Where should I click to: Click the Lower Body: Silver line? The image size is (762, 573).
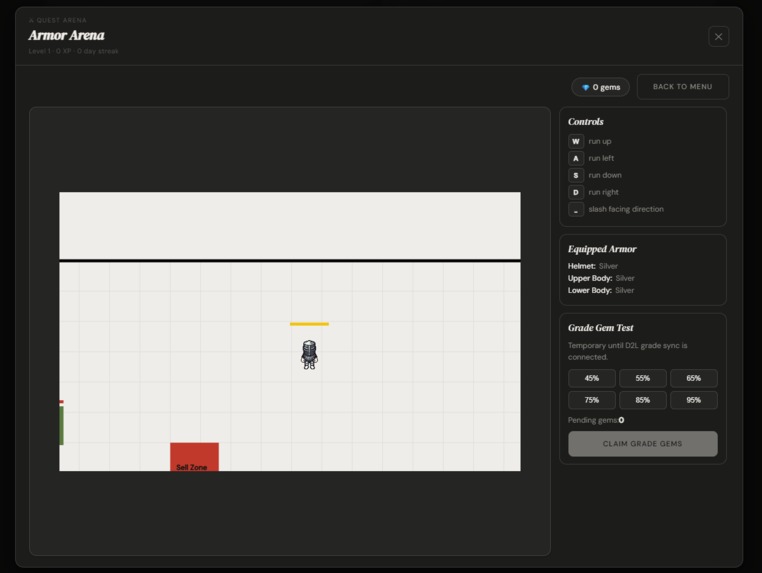pos(601,291)
